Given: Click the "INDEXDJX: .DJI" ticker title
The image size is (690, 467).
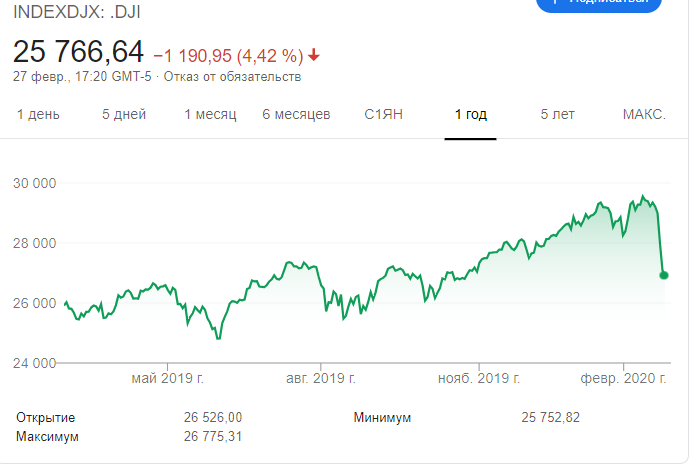Looking at the screenshot, I should tap(77, 12).
